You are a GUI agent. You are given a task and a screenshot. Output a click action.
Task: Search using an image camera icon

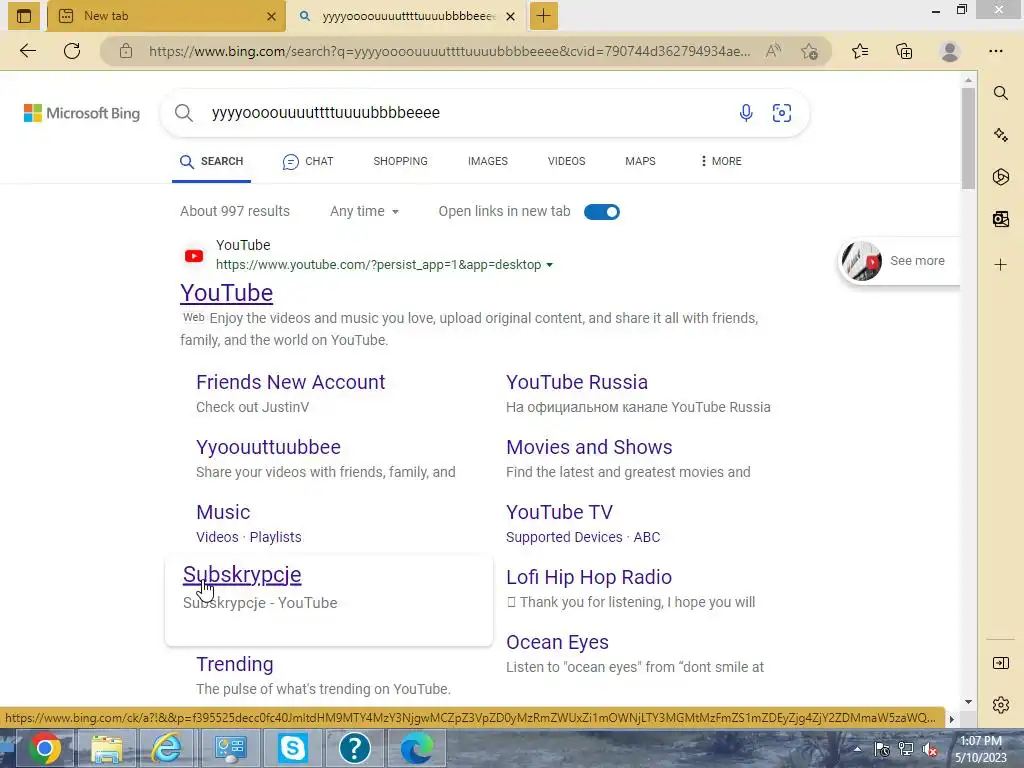[782, 112]
